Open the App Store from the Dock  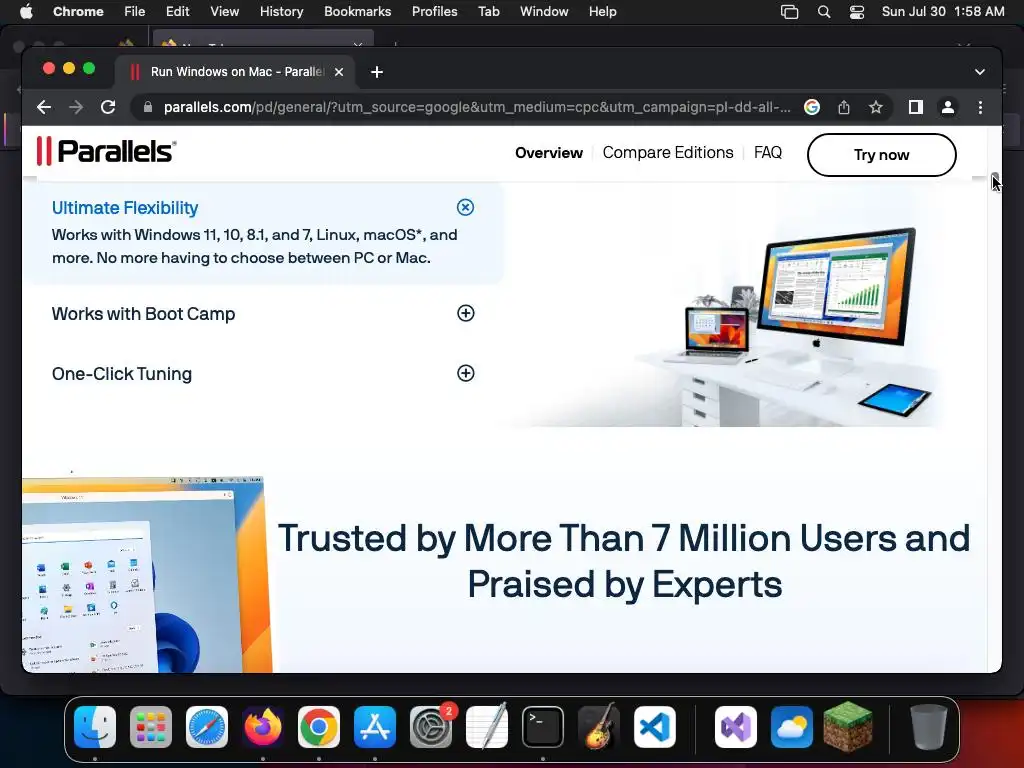[375, 727]
